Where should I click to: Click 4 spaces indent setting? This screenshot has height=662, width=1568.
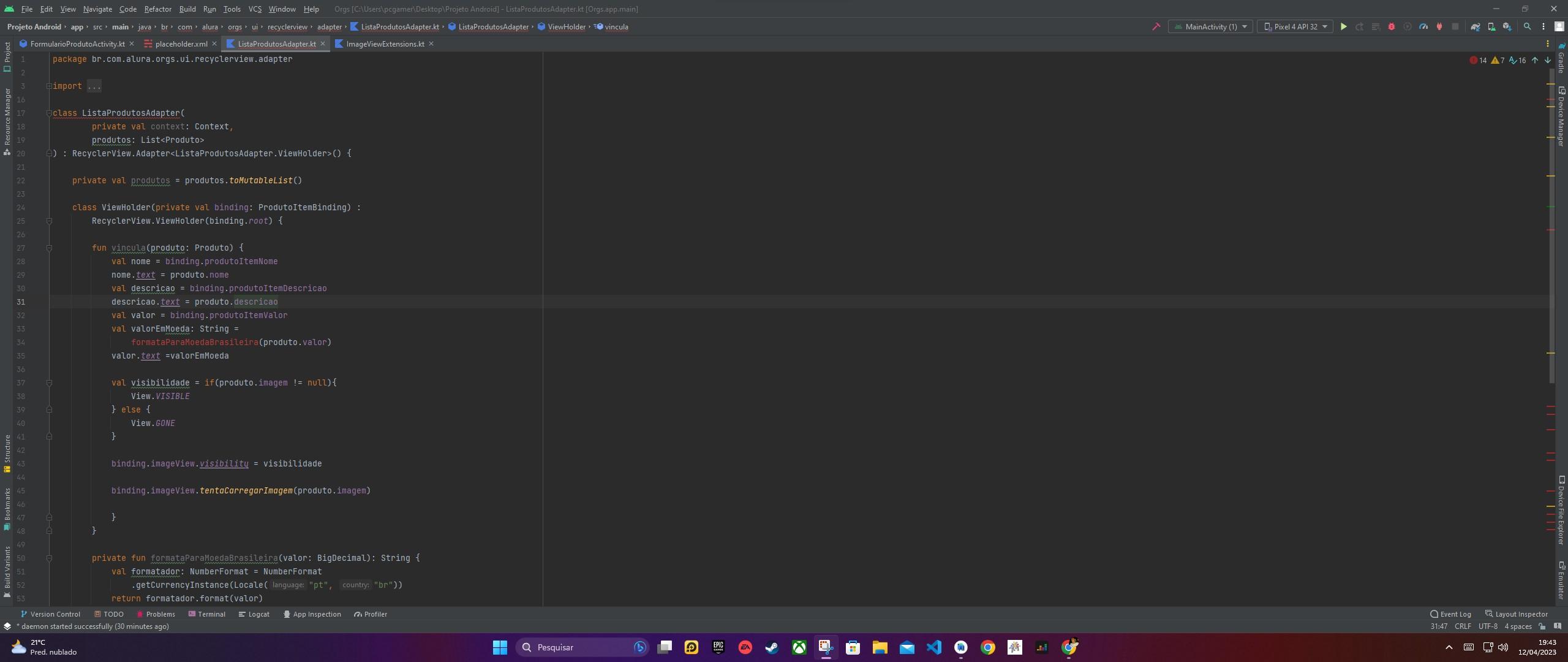[1518, 626]
